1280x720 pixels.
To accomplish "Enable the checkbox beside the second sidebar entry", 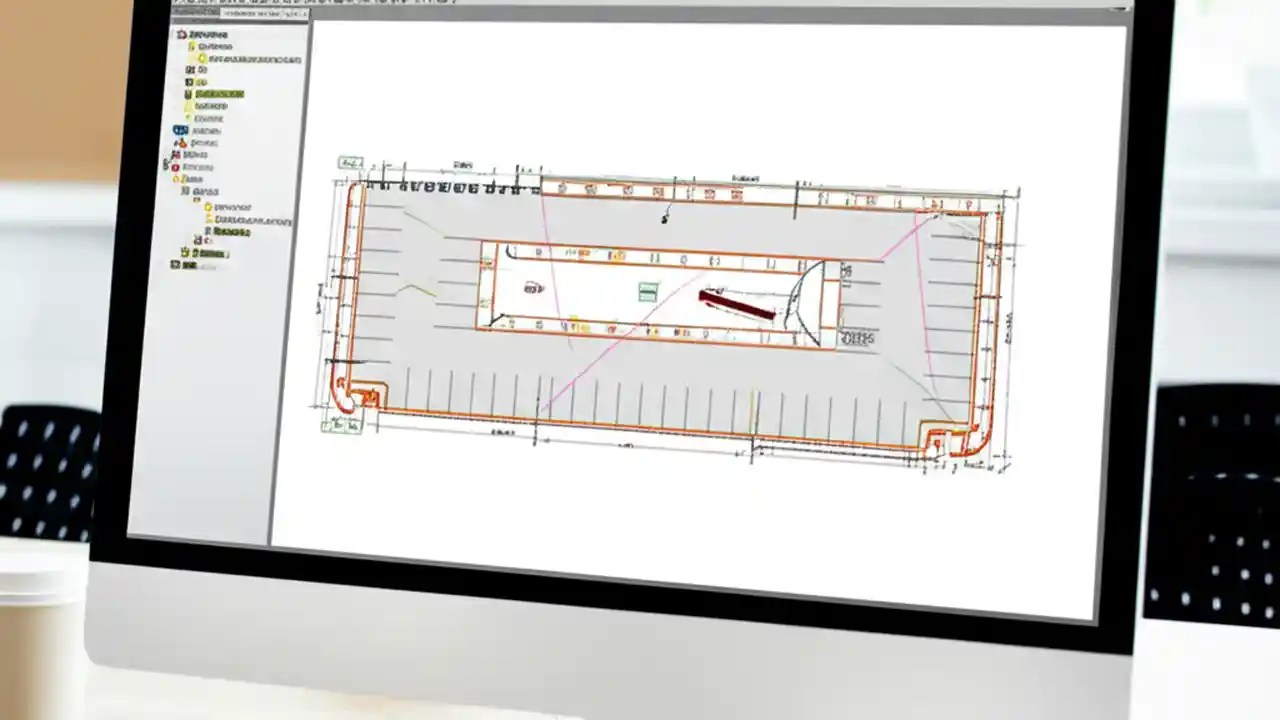I will [191, 47].
